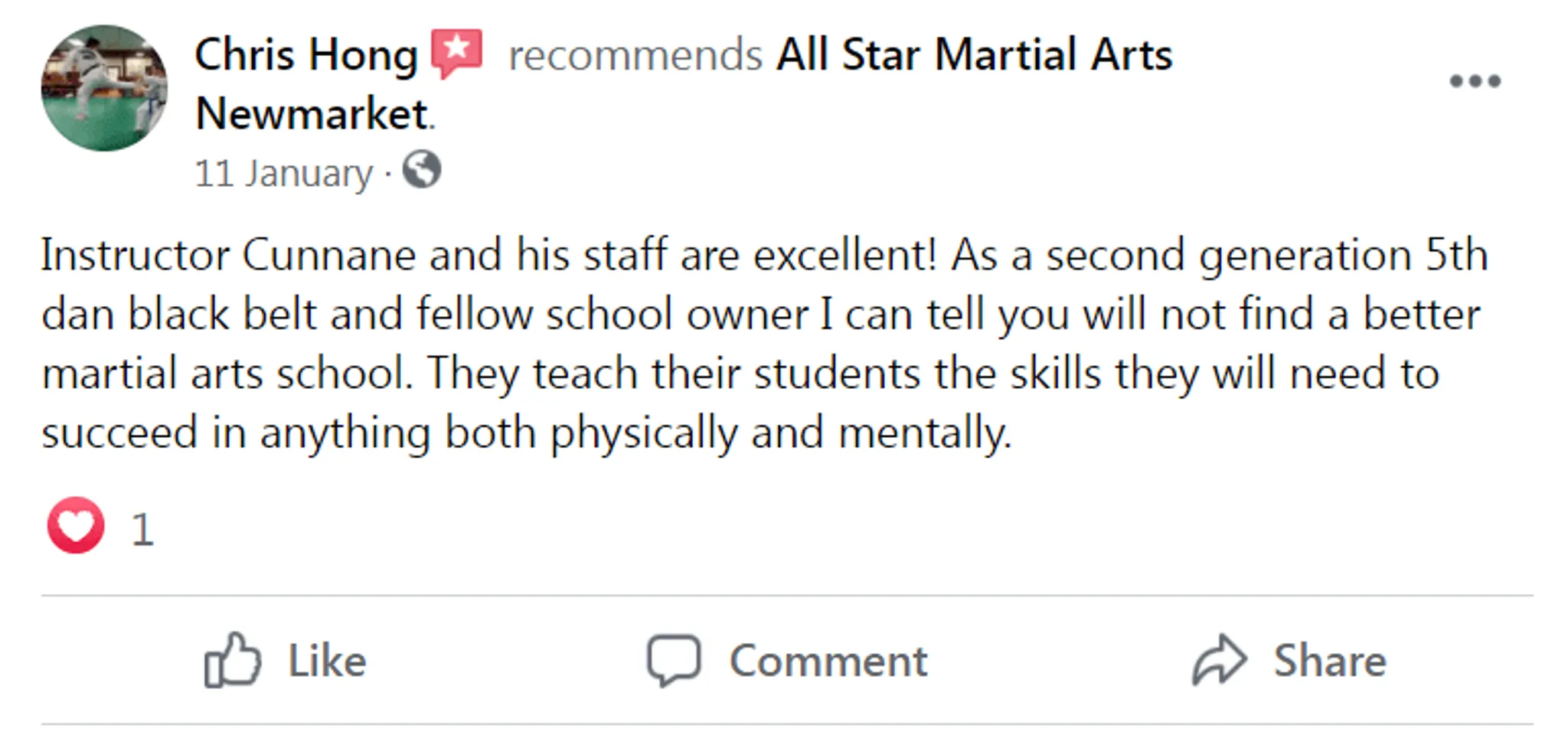
Task: Click the word recommends in the header
Action: pos(634,54)
